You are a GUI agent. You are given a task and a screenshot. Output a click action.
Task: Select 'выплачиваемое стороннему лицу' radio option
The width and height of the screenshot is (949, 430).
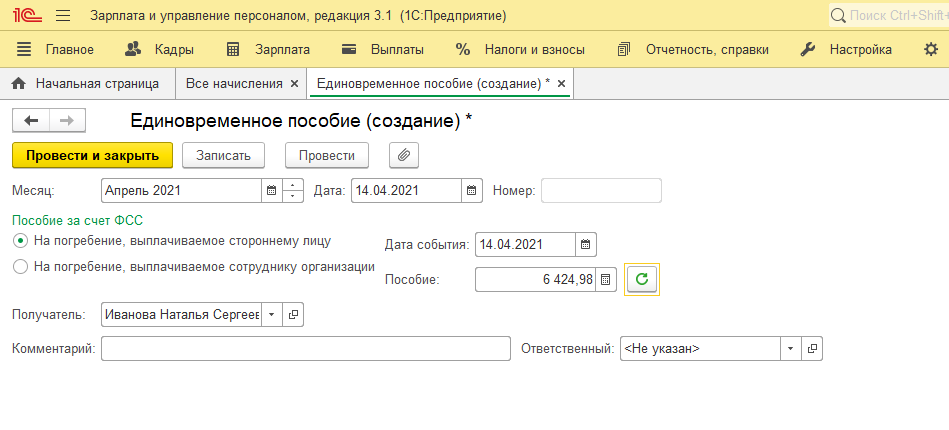[21, 241]
